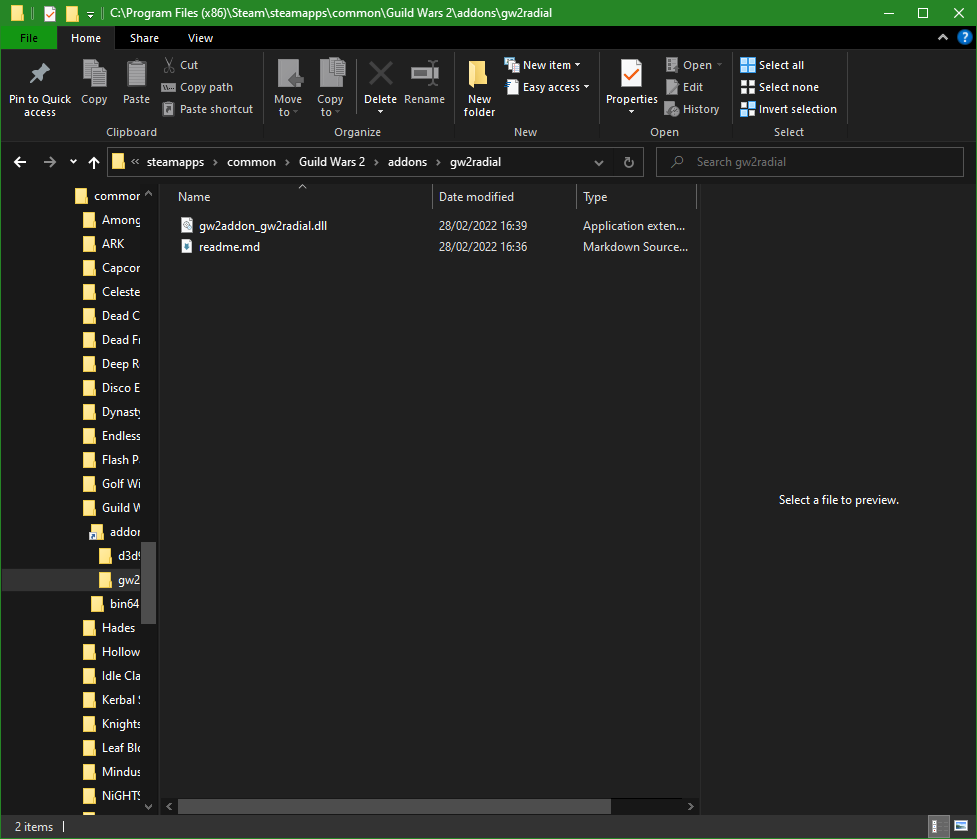Click the Cut icon
This screenshot has height=839, width=977.
pos(168,64)
